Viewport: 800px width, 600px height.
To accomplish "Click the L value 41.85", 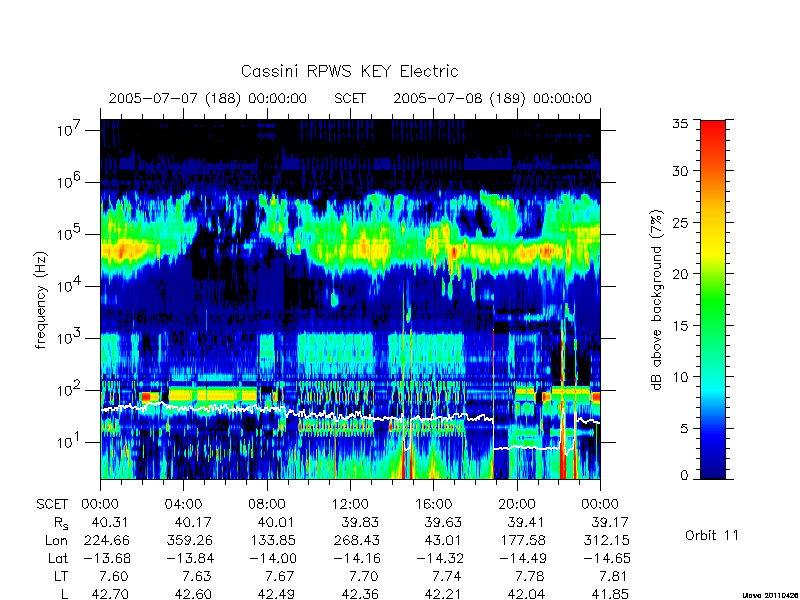I will tap(610, 594).
